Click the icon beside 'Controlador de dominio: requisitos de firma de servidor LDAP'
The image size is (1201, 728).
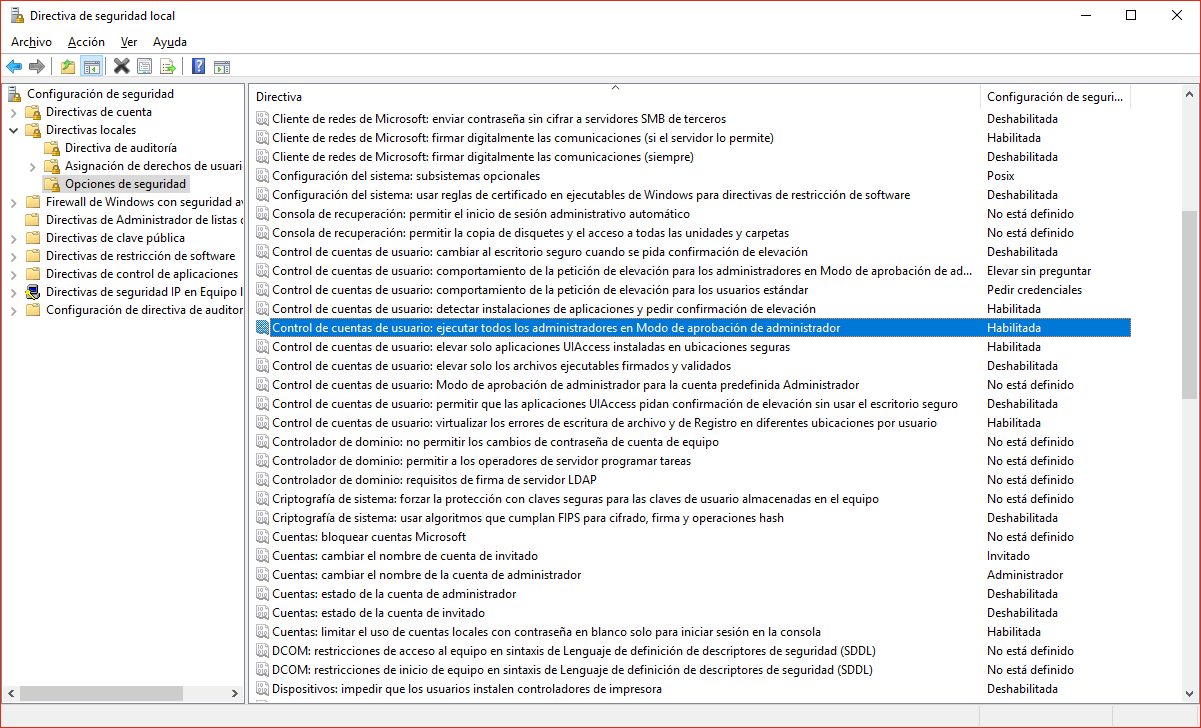(x=262, y=480)
